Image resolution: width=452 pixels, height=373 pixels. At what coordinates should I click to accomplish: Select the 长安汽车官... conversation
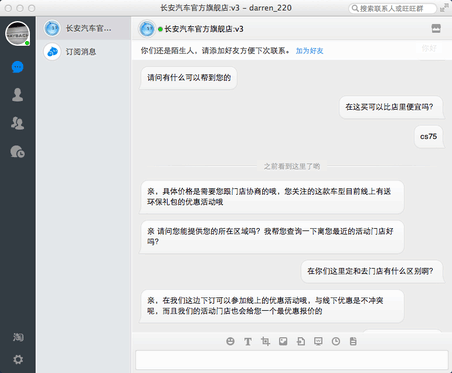(x=84, y=28)
